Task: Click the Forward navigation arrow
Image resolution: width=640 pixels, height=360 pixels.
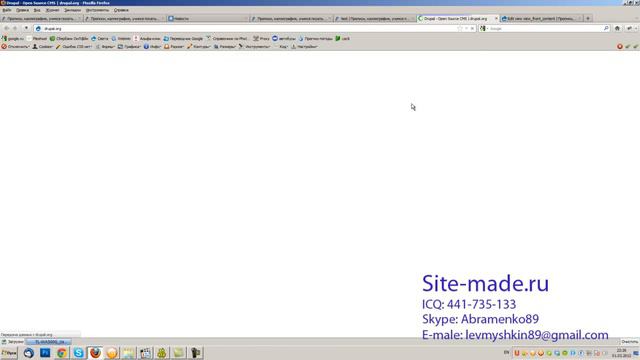Action: point(16,28)
